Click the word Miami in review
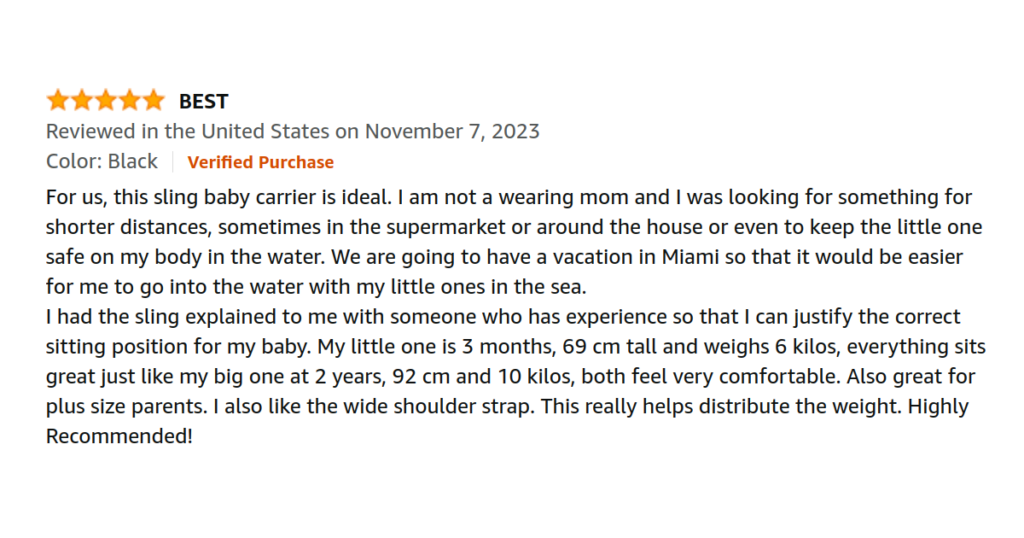1024x538 pixels. [x=690, y=257]
